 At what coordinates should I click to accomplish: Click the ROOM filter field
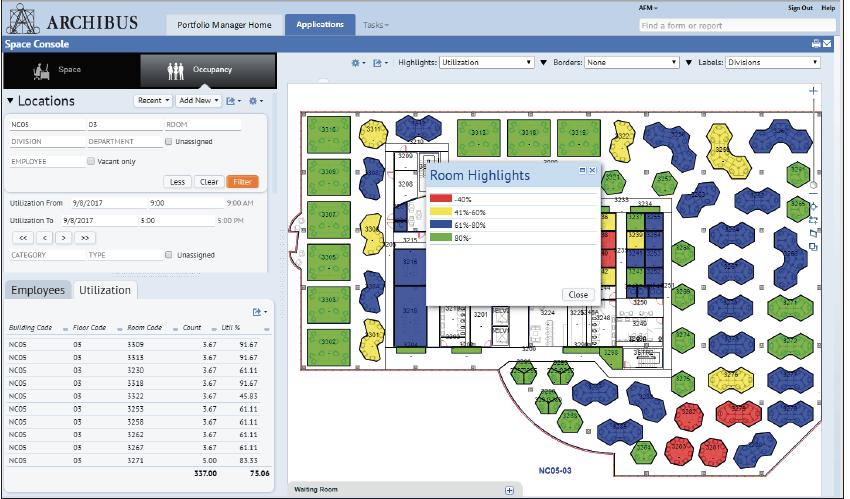tap(203, 125)
